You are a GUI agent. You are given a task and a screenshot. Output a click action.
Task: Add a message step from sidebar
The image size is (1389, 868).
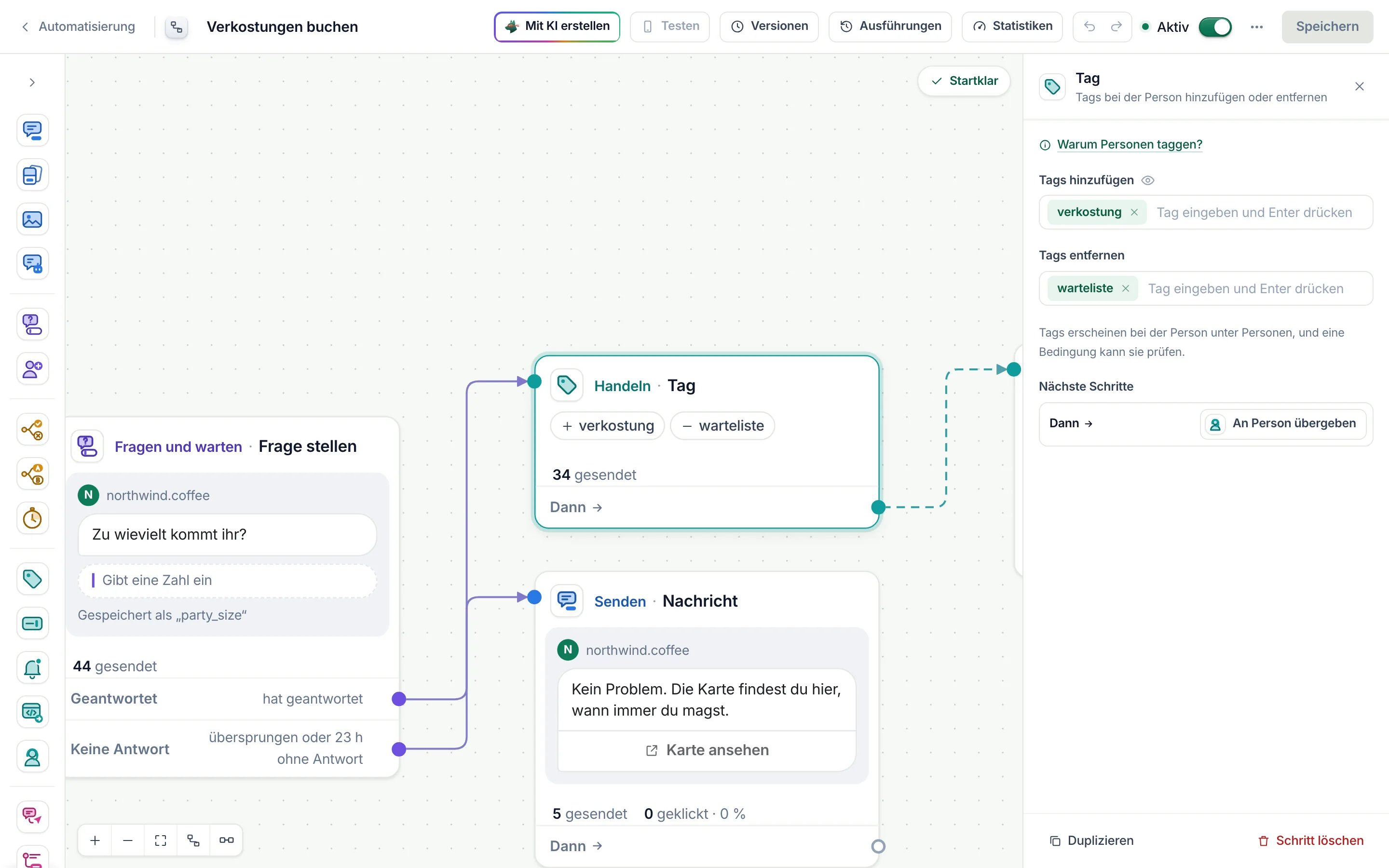32,130
